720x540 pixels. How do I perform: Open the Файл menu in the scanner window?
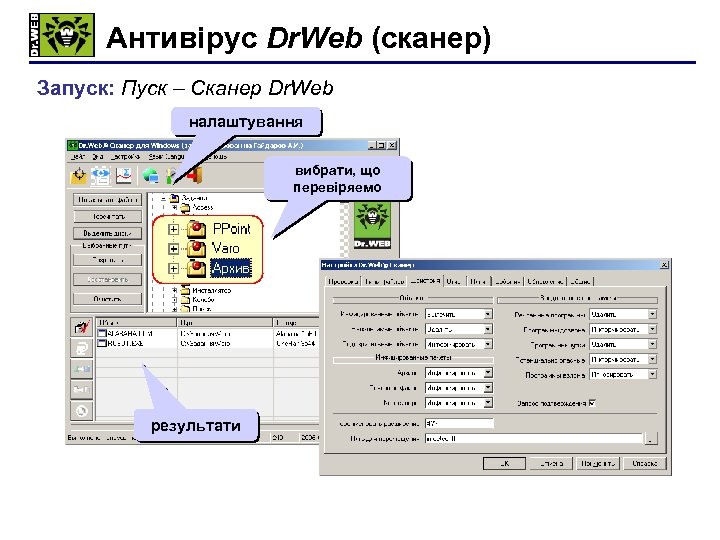click(x=77, y=157)
